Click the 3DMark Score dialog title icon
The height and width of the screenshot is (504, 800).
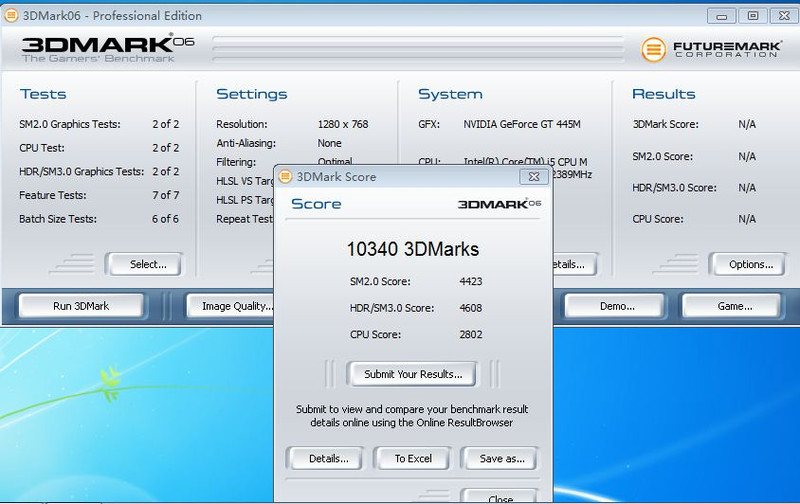[x=285, y=177]
